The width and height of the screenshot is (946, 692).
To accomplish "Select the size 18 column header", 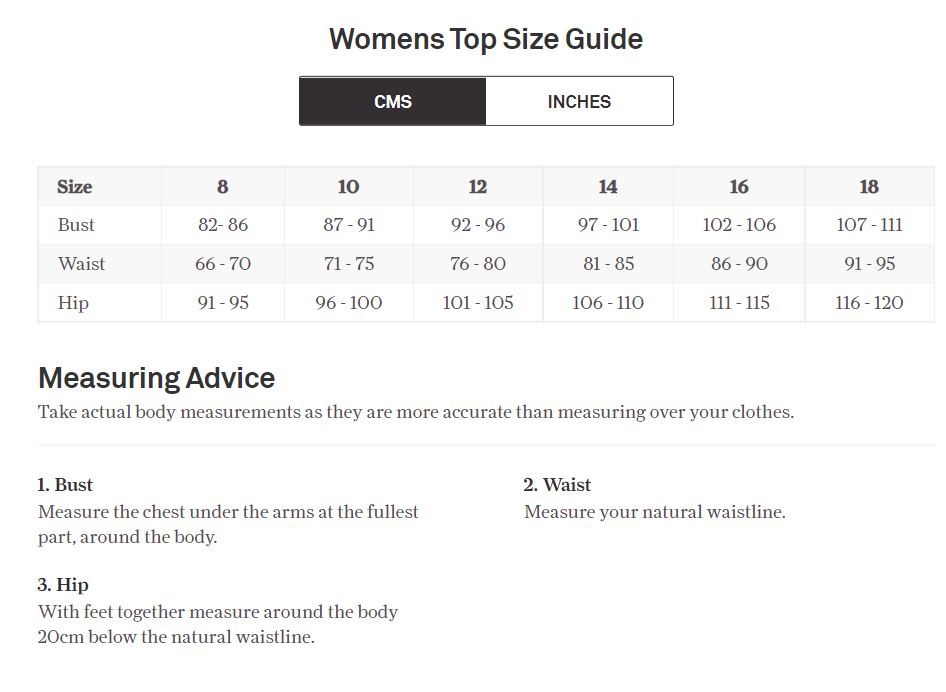I will 869,187.
